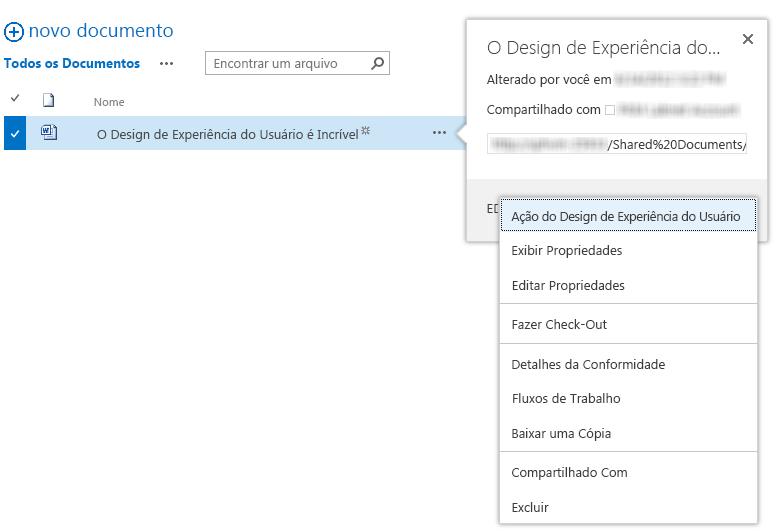This screenshot has height=531, width=775.
Task: Open the novo documento link
Action: 101,31
